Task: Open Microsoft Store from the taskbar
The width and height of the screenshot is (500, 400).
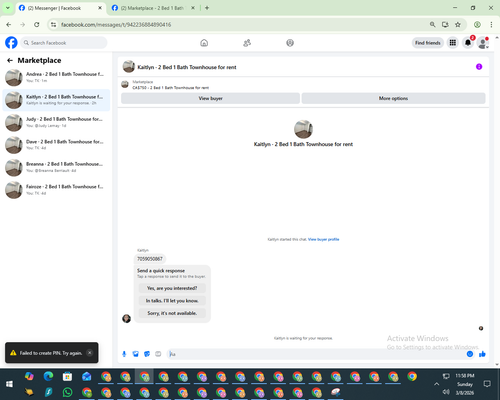Action: tap(67, 377)
